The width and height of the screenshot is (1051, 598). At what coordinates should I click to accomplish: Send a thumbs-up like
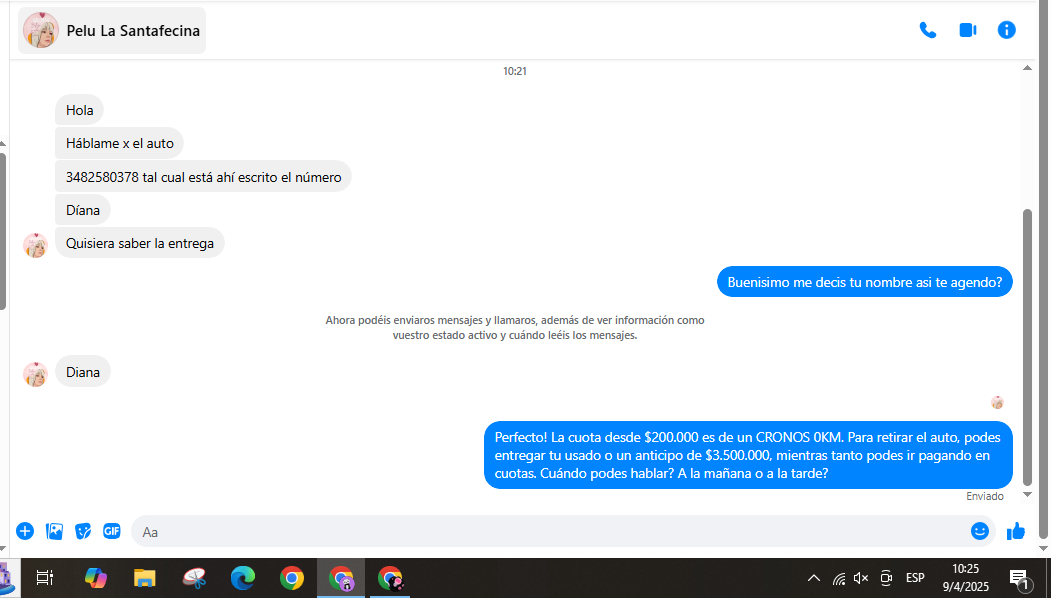1015,532
